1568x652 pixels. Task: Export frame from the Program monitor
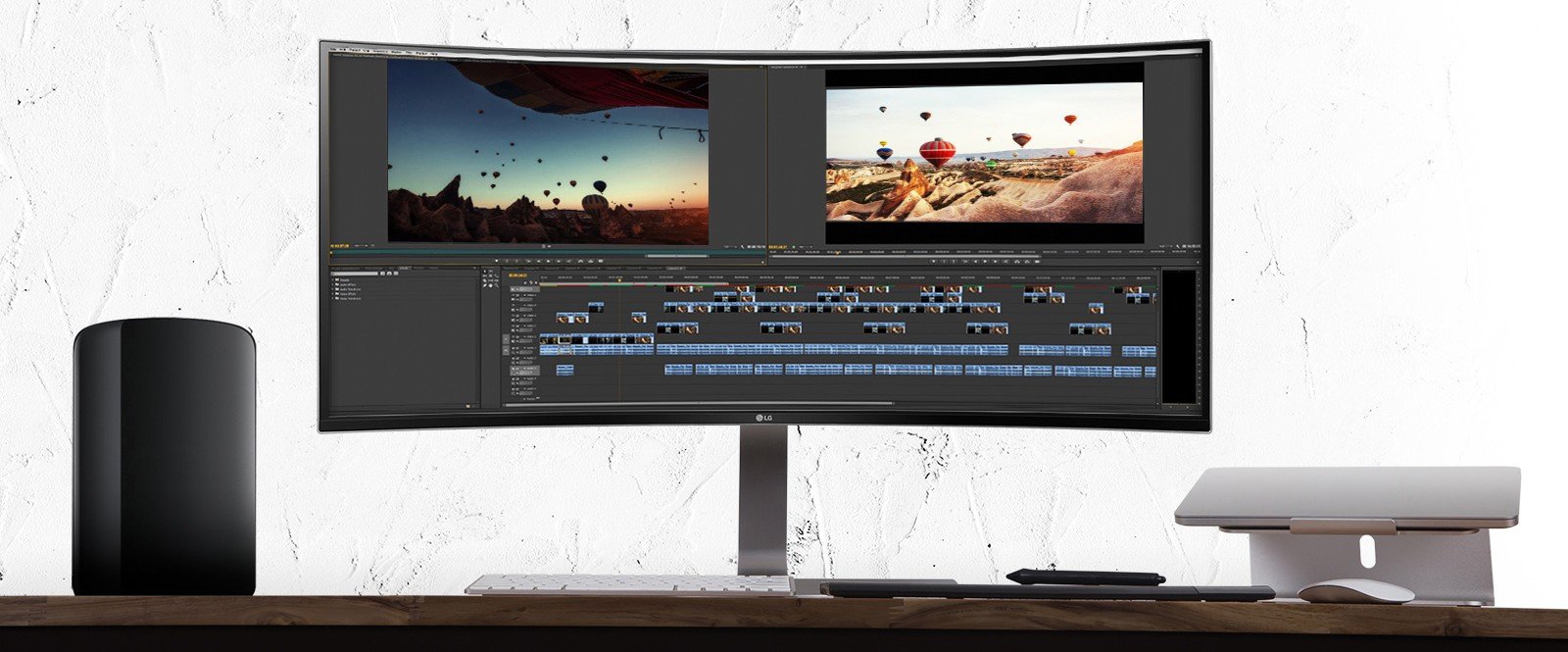click(1037, 261)
